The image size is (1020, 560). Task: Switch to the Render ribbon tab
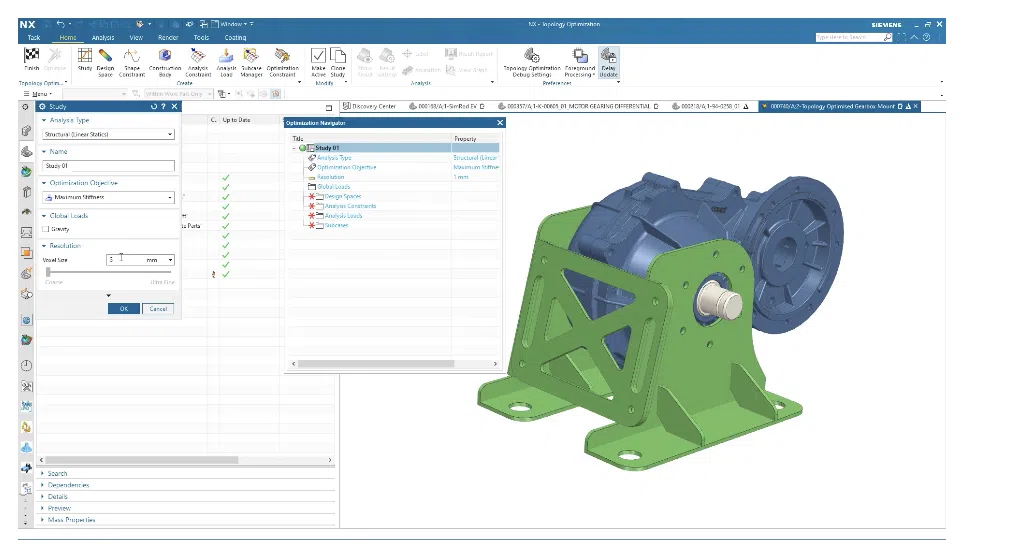click(168, 38)
